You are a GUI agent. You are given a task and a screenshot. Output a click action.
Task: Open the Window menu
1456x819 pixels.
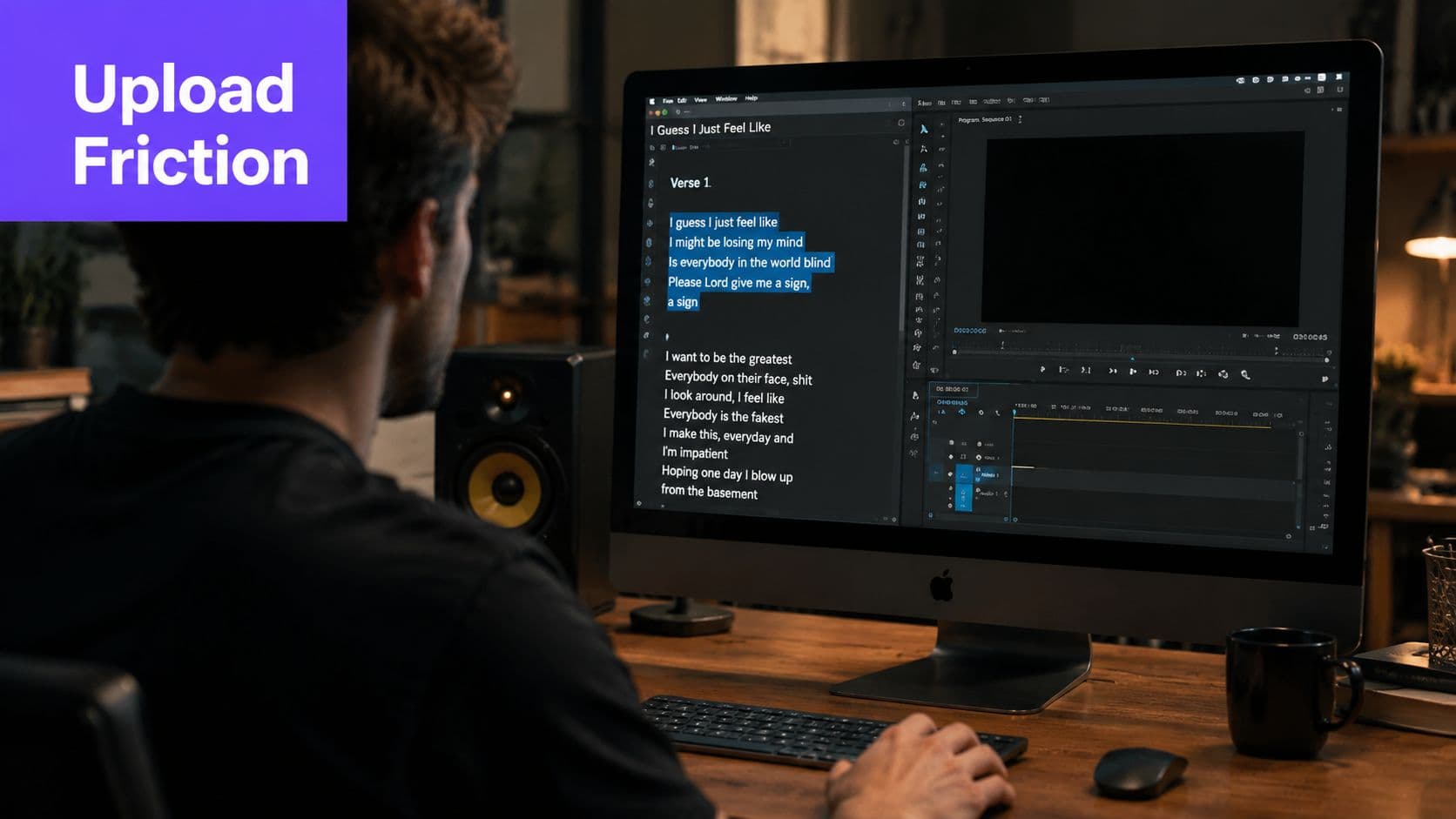(726, 99)
